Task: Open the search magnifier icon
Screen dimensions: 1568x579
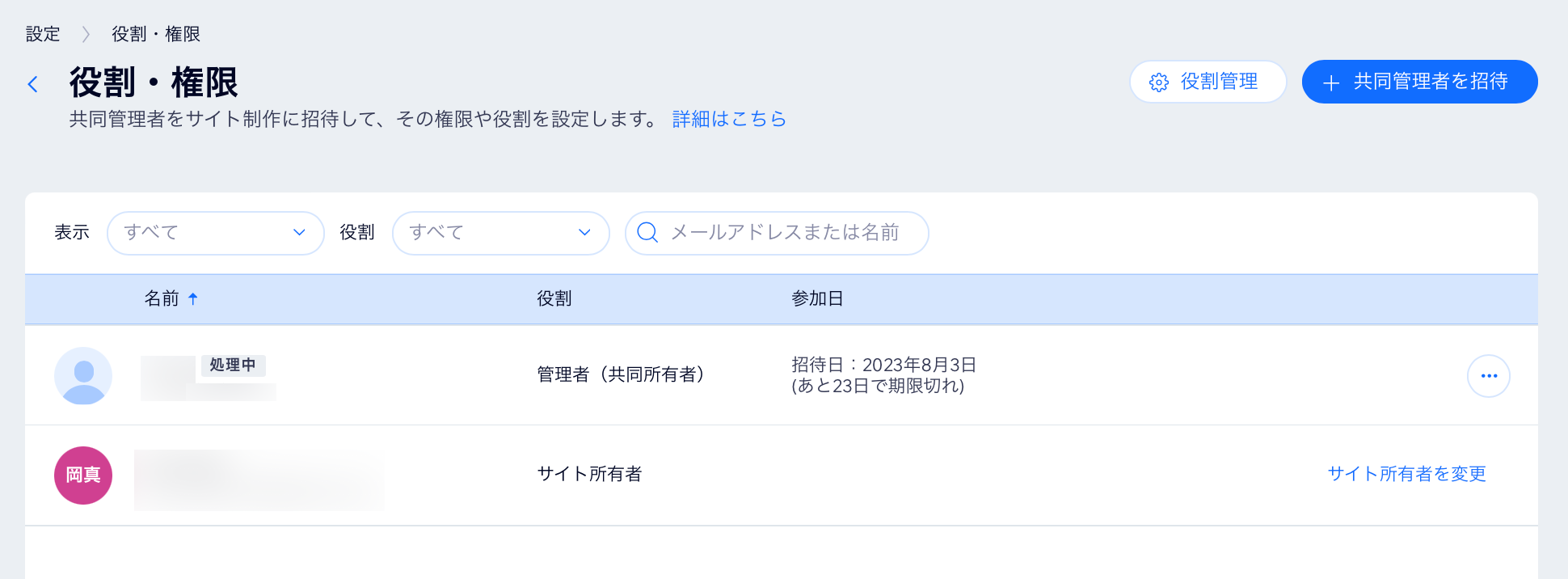Action: coord(647,233)
